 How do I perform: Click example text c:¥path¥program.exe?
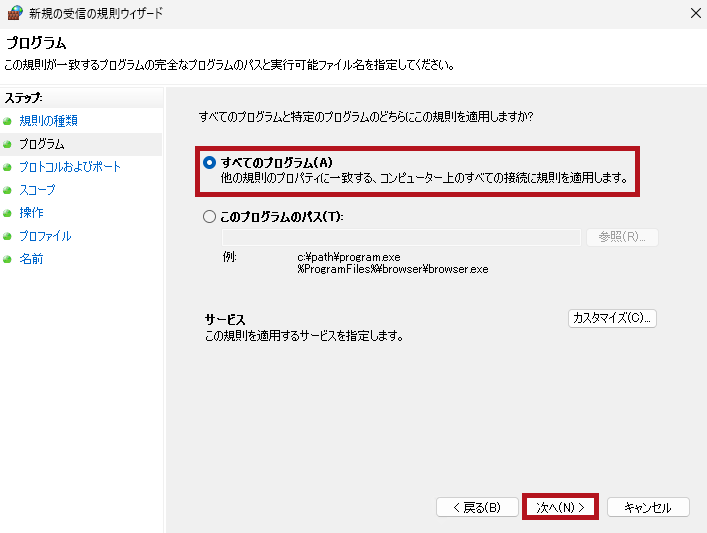[x=349, y=257]
